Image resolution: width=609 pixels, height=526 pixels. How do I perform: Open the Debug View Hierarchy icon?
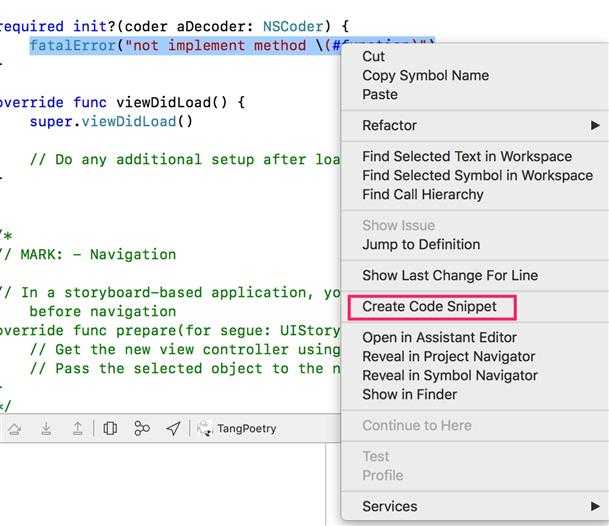click(x=110, y=428)
